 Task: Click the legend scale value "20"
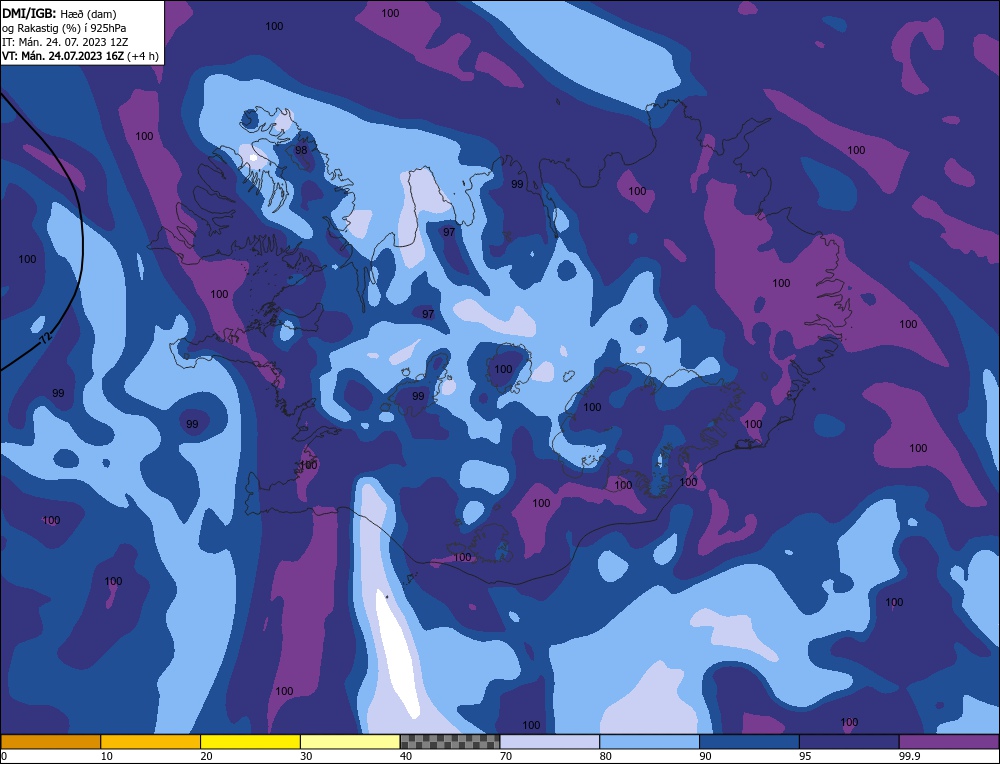click(x=207, y=756)
